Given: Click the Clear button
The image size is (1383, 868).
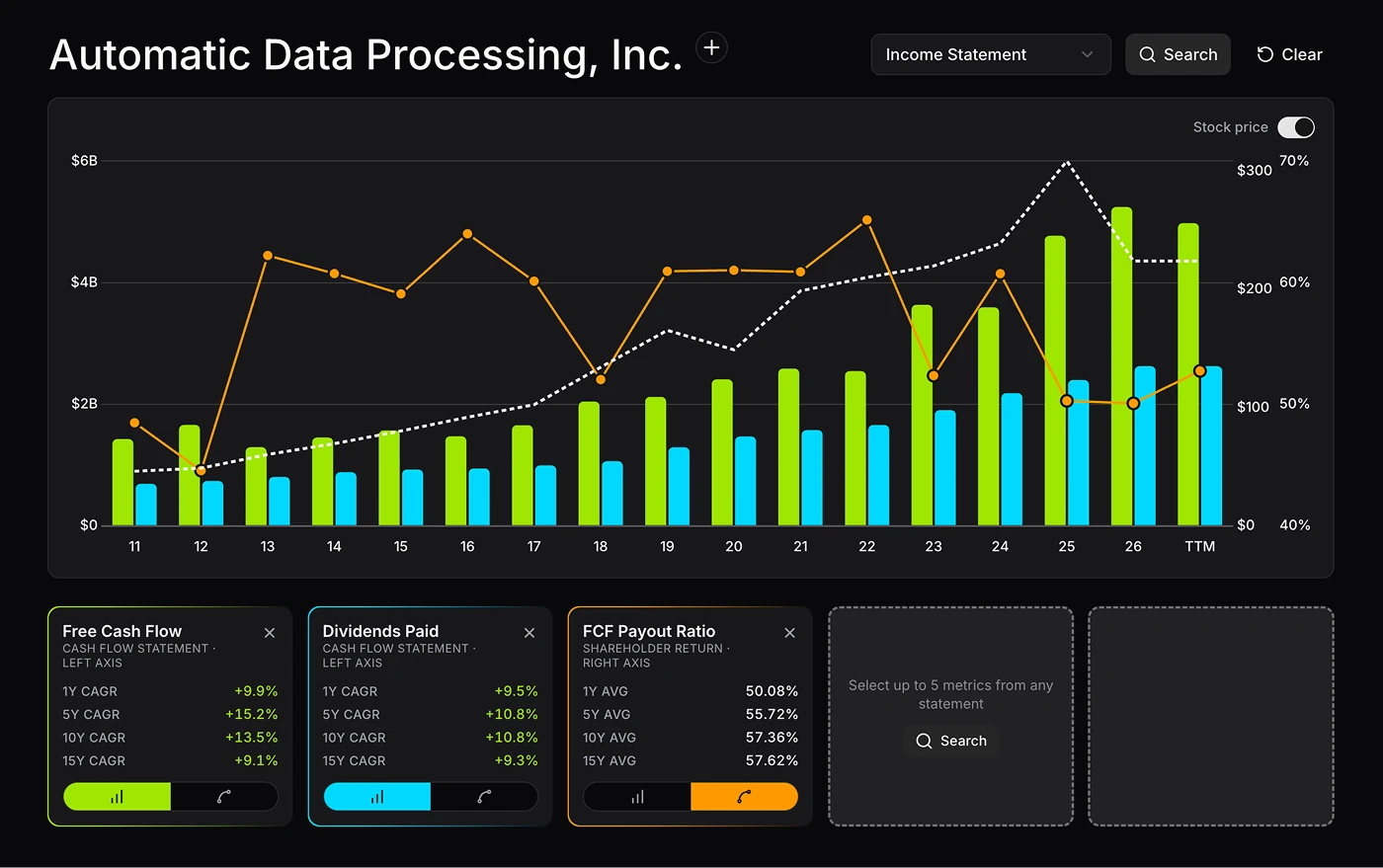Looking at the screenshot, I should point(1289,55).
